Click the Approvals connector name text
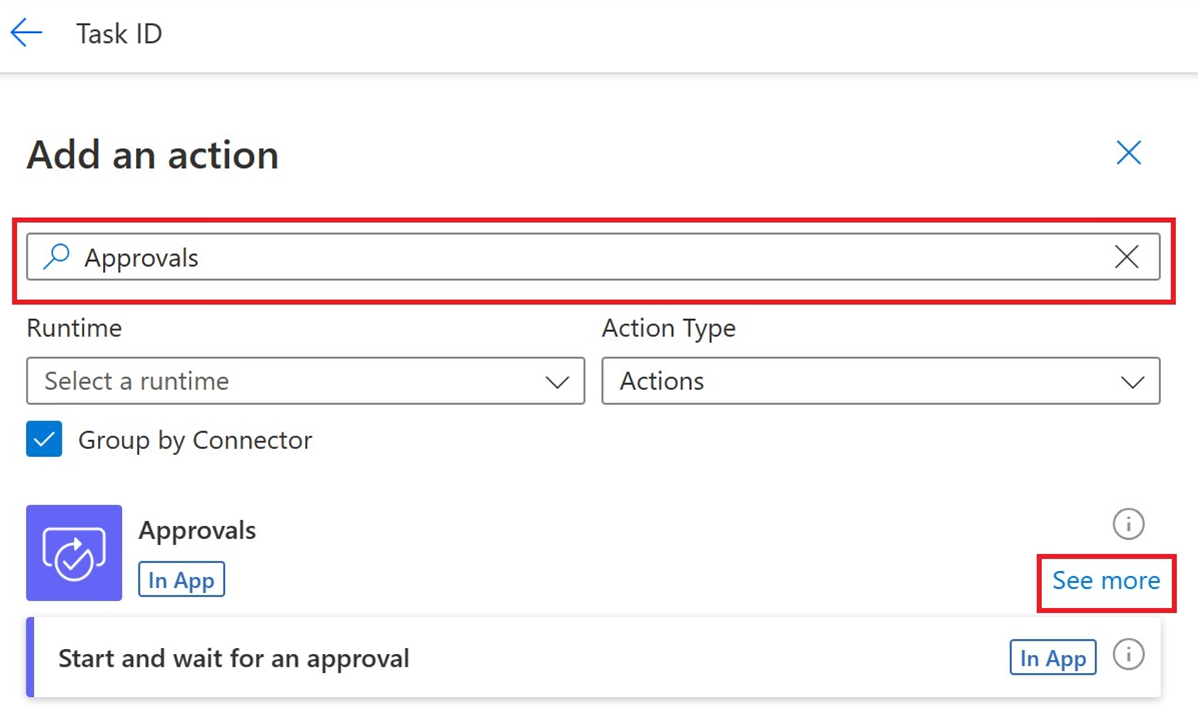Viewport: 1198px width, 708px height. click(x=197, y=530)
